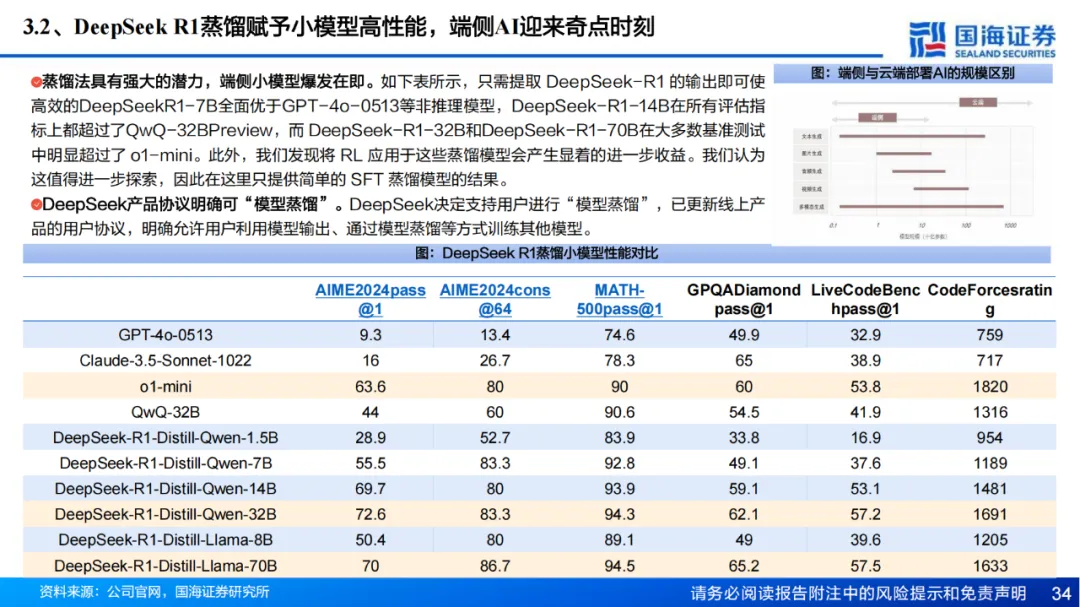This screenshot has width=1080, height=607.
Task: Select the GPQADiamond pass@1 column header
Action: 743,300
